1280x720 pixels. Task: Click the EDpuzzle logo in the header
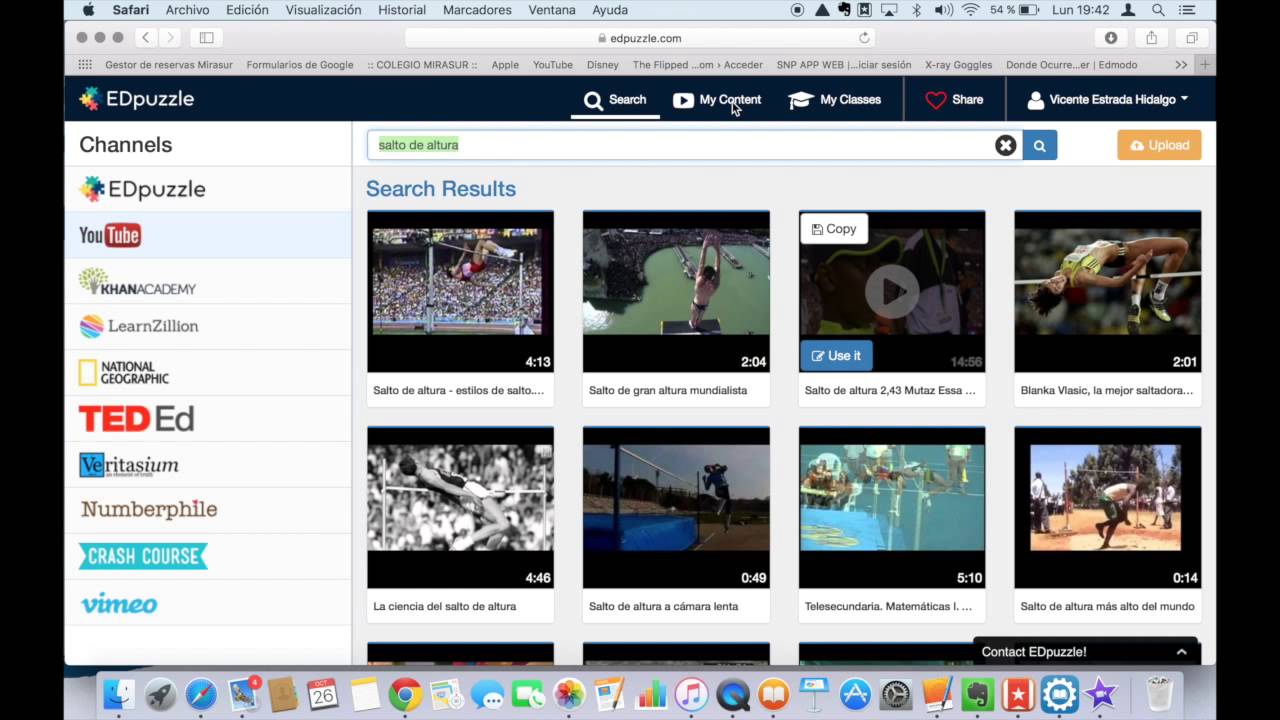pos(136,99)
